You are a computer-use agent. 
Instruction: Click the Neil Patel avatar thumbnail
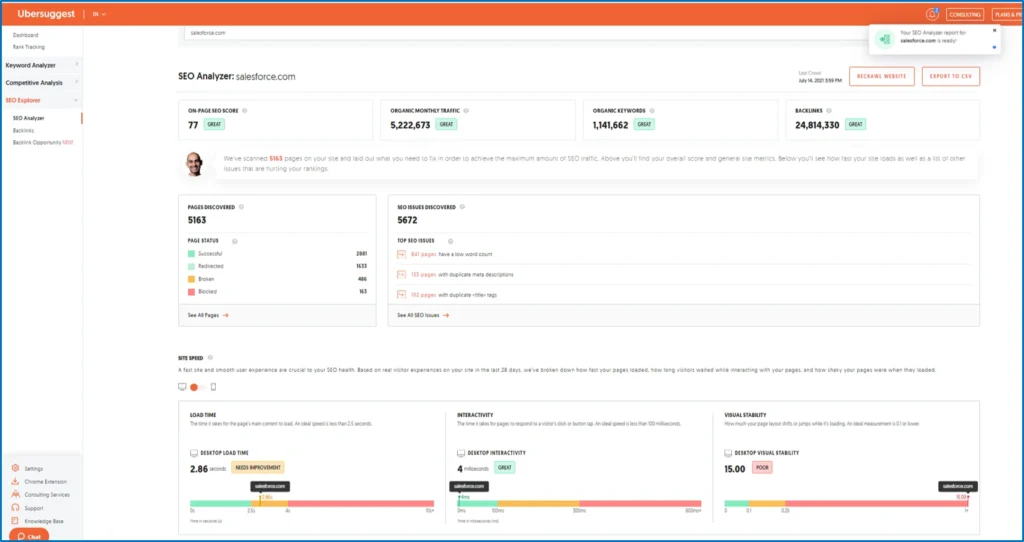click(193, 164)
